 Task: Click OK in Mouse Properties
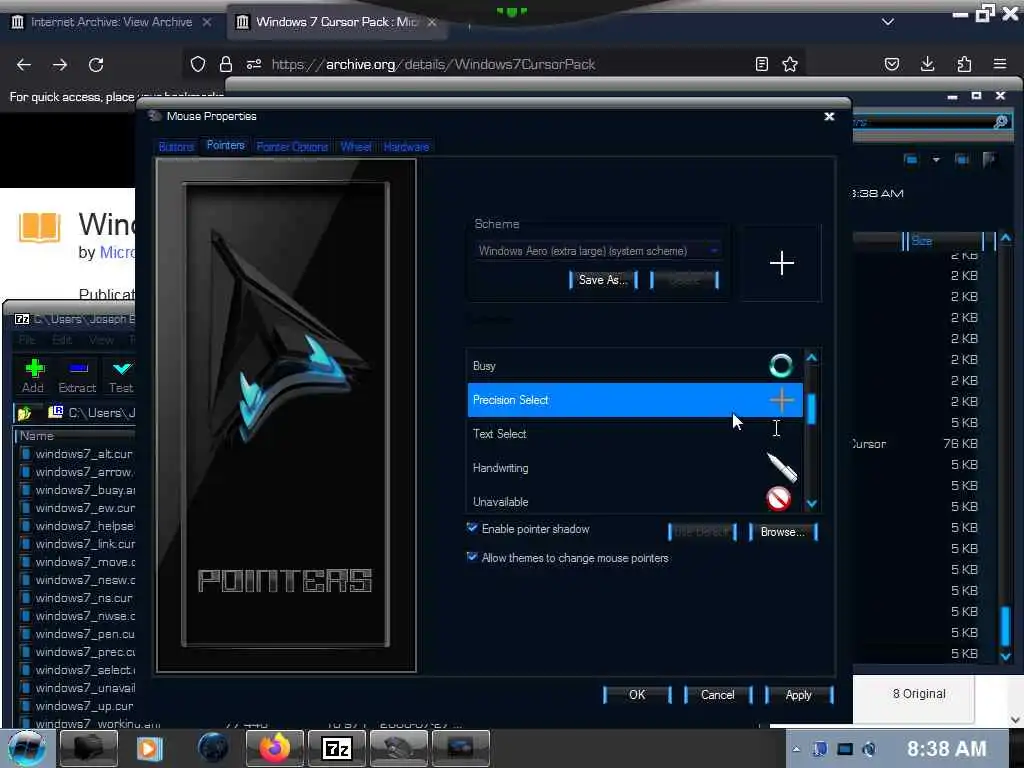[637, 695]
